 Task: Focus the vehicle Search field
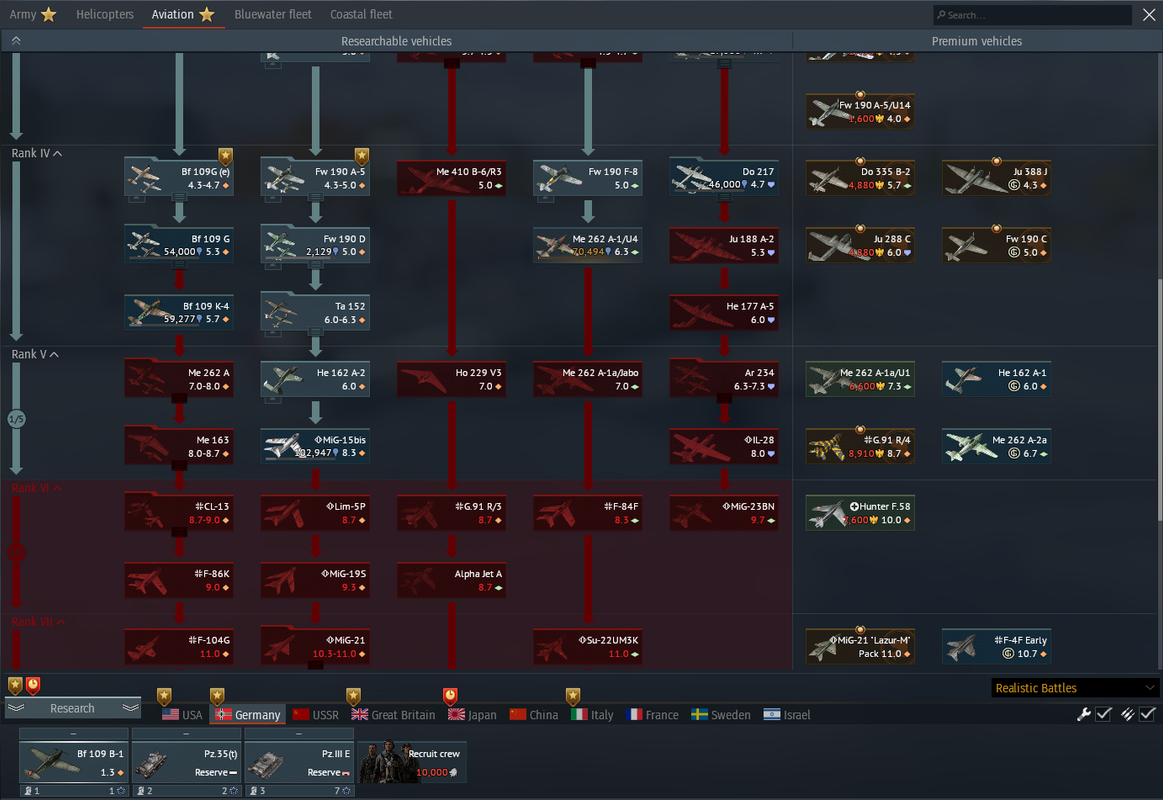(1032, 15)
